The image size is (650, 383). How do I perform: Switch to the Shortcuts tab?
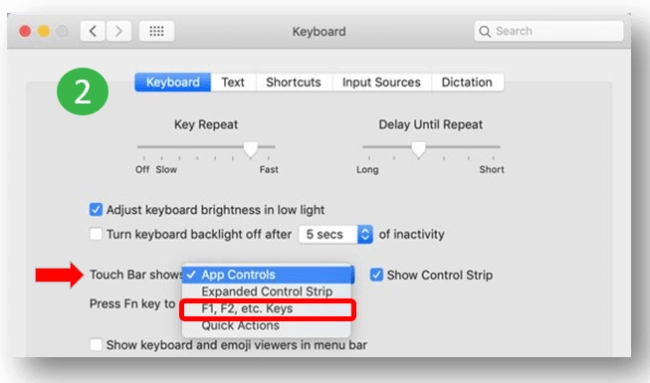pyautogui.click(x=293, y=82)
